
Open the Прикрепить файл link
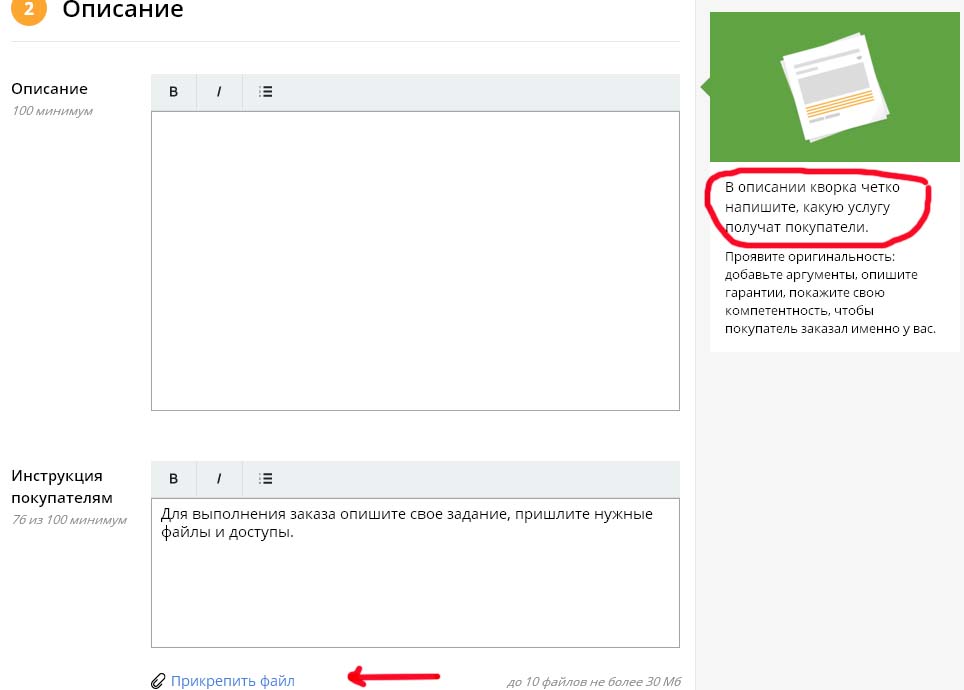(x=233, y=681)
